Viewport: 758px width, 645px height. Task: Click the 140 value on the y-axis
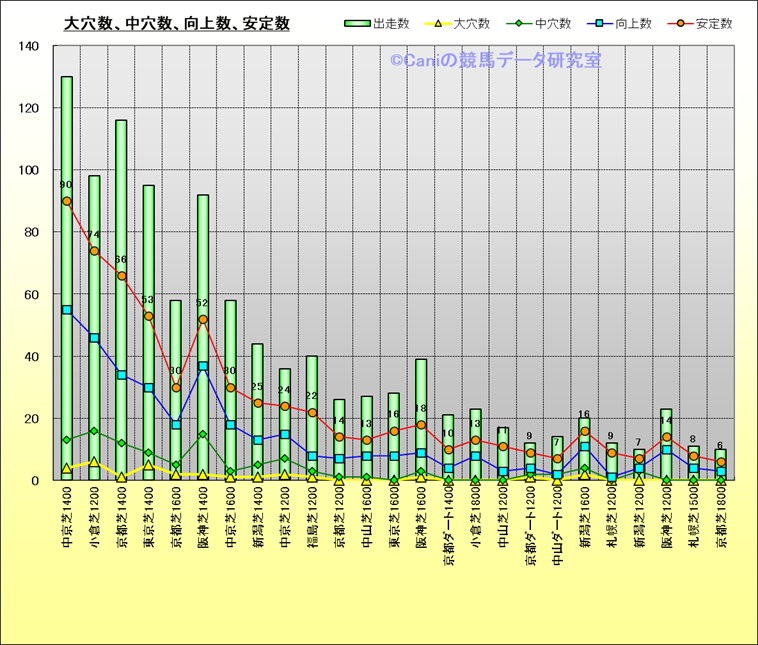[29, 46]
